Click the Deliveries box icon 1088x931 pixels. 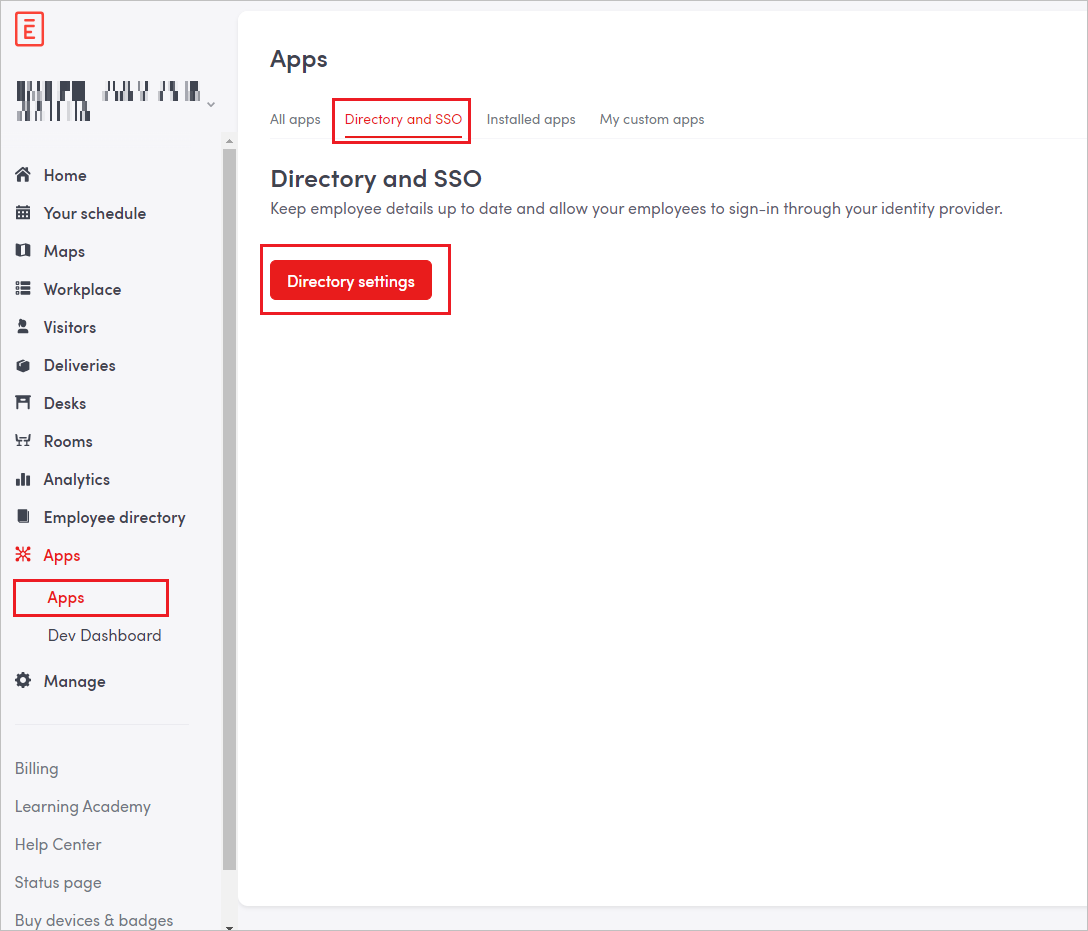click(23, 365)
